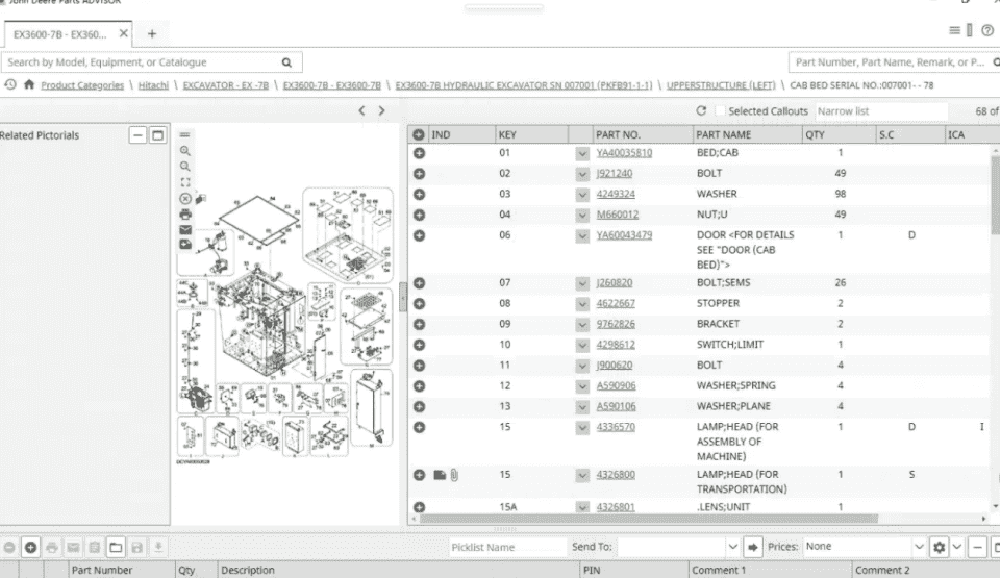Open the hamburger menu at top right

(x=954, y=30)
